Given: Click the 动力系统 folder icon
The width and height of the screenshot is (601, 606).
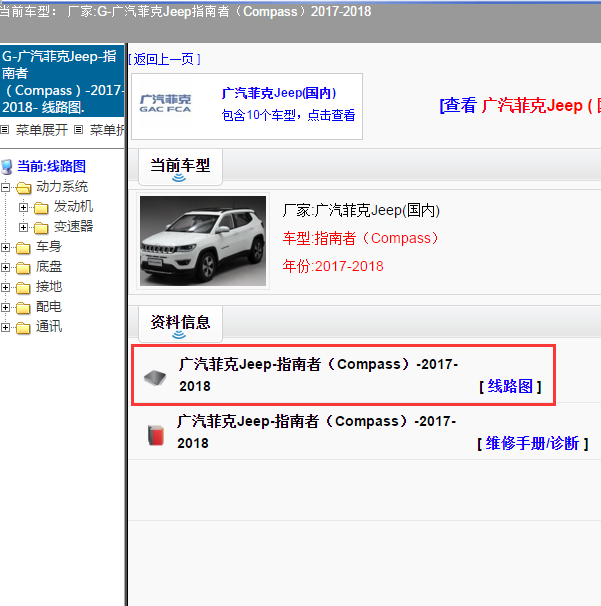Looking at the screenshot, I should pyautogui.click(x=24, y=188).
